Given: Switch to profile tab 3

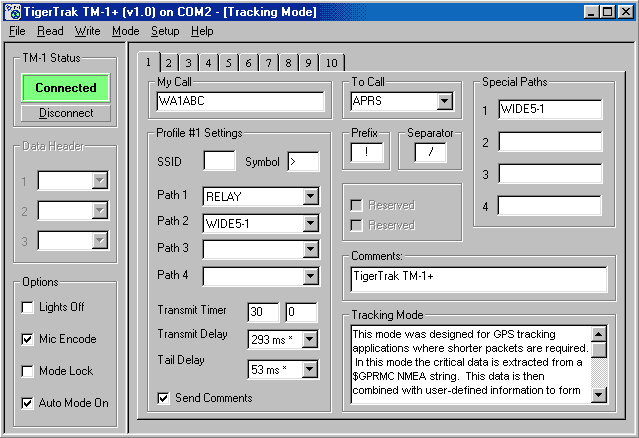Looking at the screenshot, I should click(188, 63).
